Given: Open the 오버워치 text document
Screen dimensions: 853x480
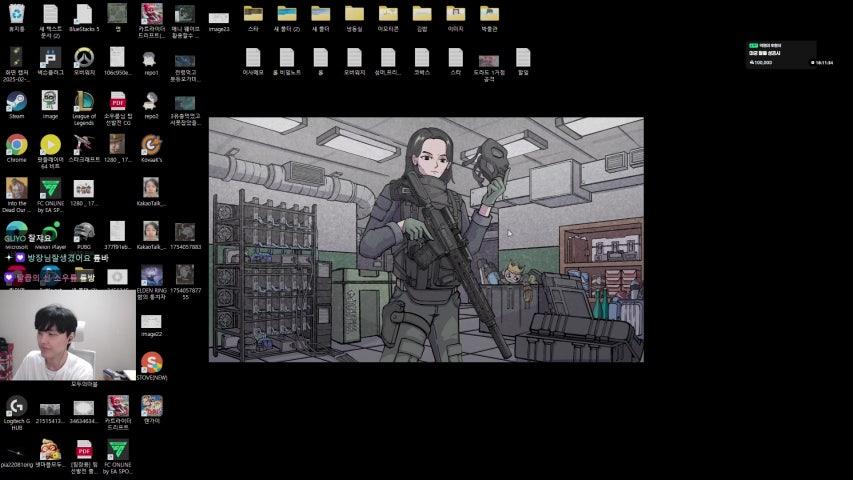Looking at the screenshot, I should tap(354, 61).
